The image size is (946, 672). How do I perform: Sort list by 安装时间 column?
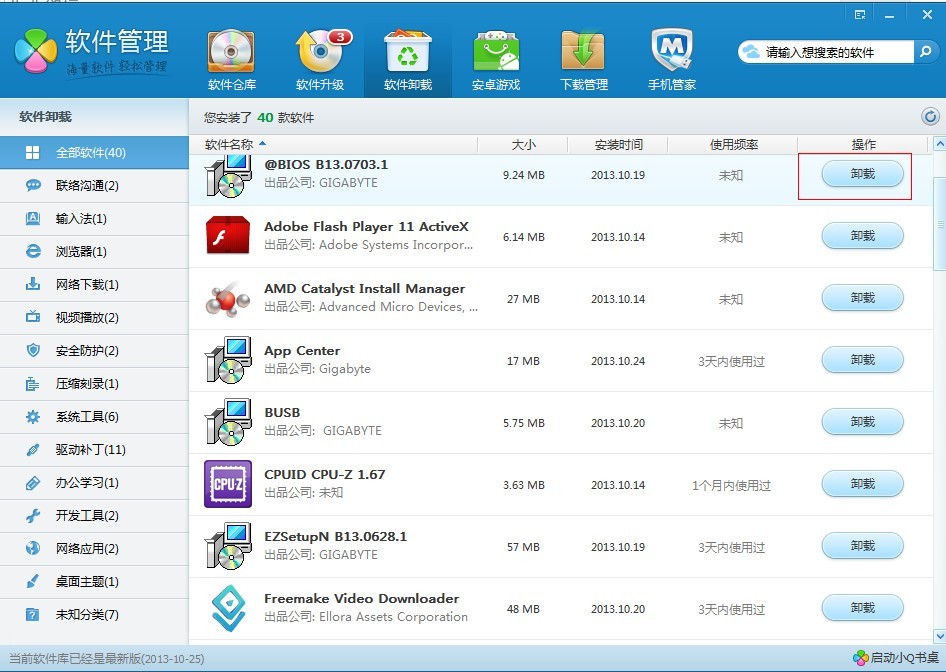[x=618, y=145]
